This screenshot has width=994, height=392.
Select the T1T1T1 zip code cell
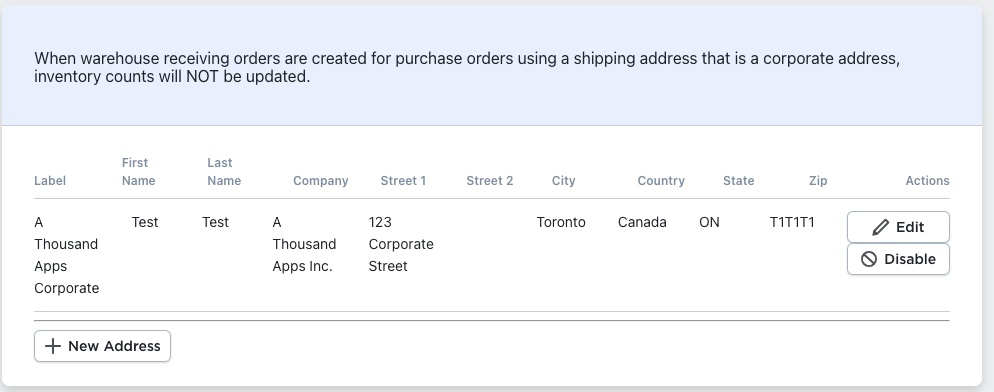[792, 222]
